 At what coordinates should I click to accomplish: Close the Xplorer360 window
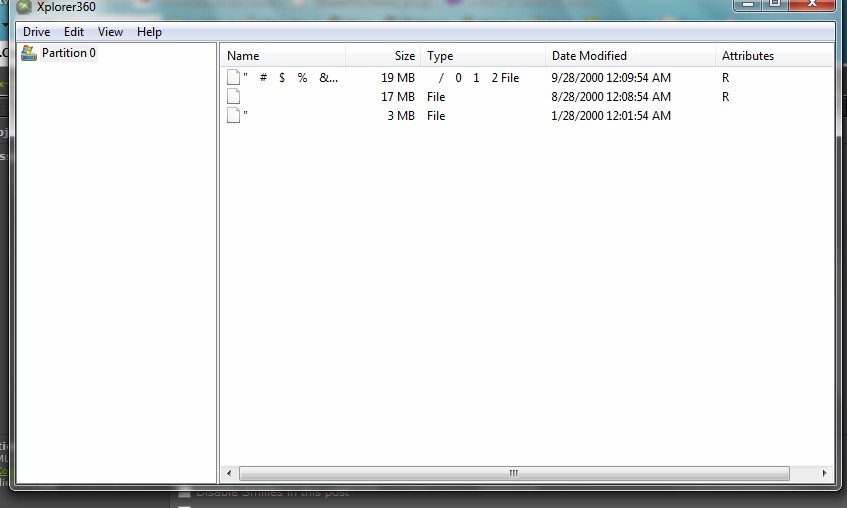pyautogui.click(x=813, y=4)
